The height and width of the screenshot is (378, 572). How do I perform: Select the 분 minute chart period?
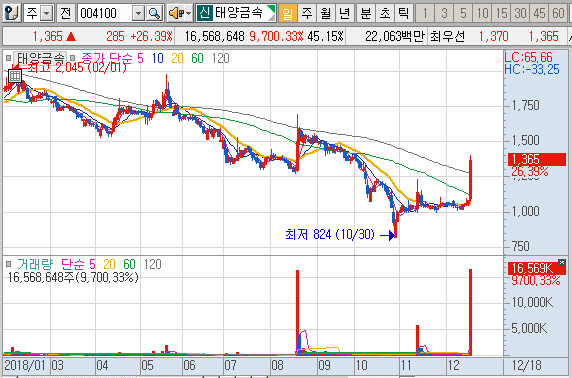[x=366, y=14]
